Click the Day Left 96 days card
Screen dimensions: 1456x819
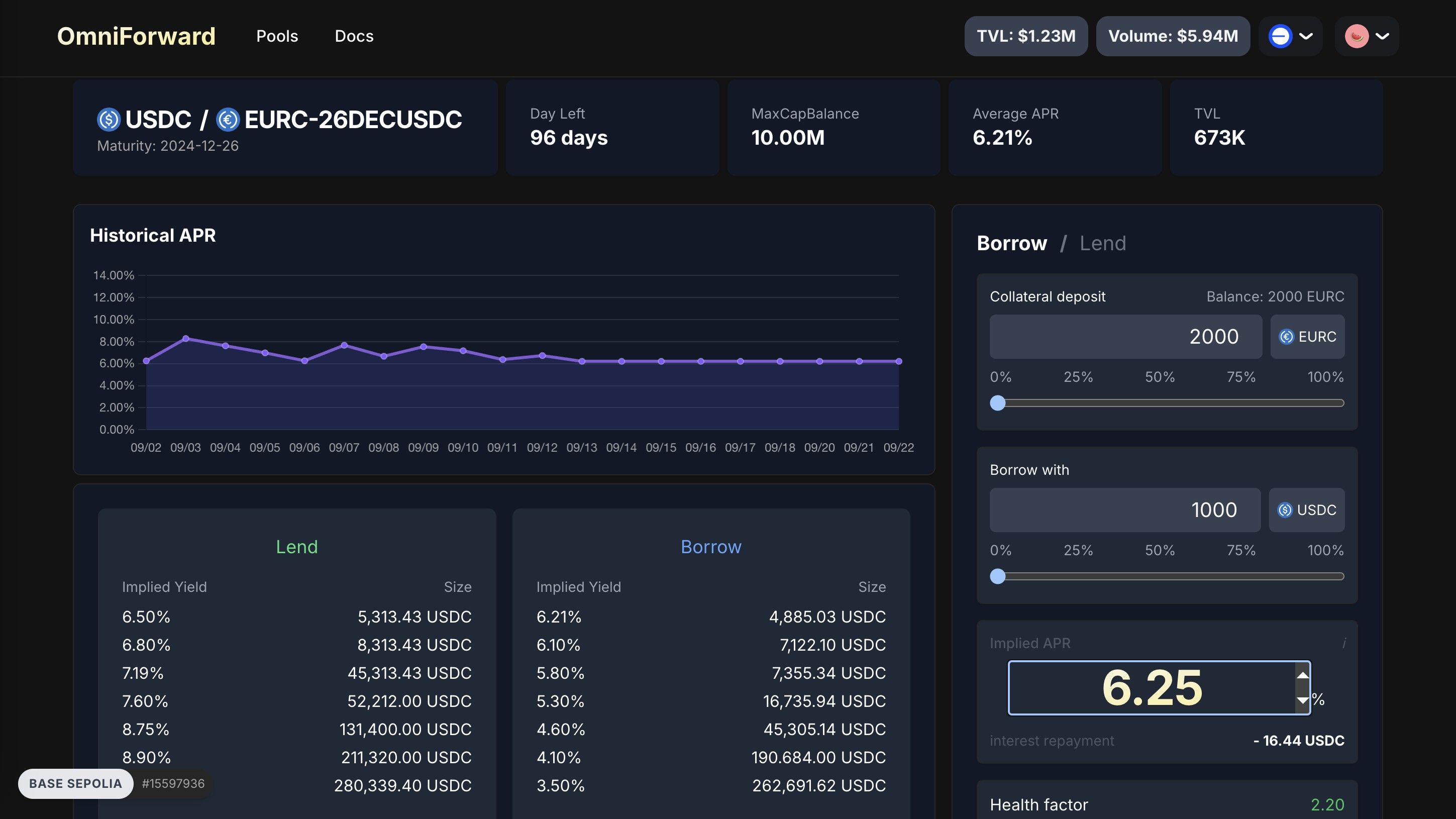[612, 127]
